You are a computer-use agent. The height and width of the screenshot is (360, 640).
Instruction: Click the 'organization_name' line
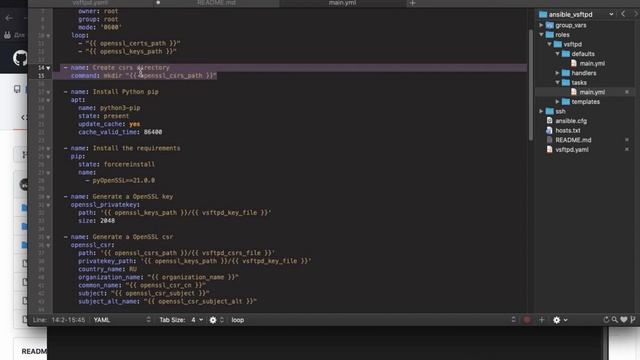[x=158, y=278]
